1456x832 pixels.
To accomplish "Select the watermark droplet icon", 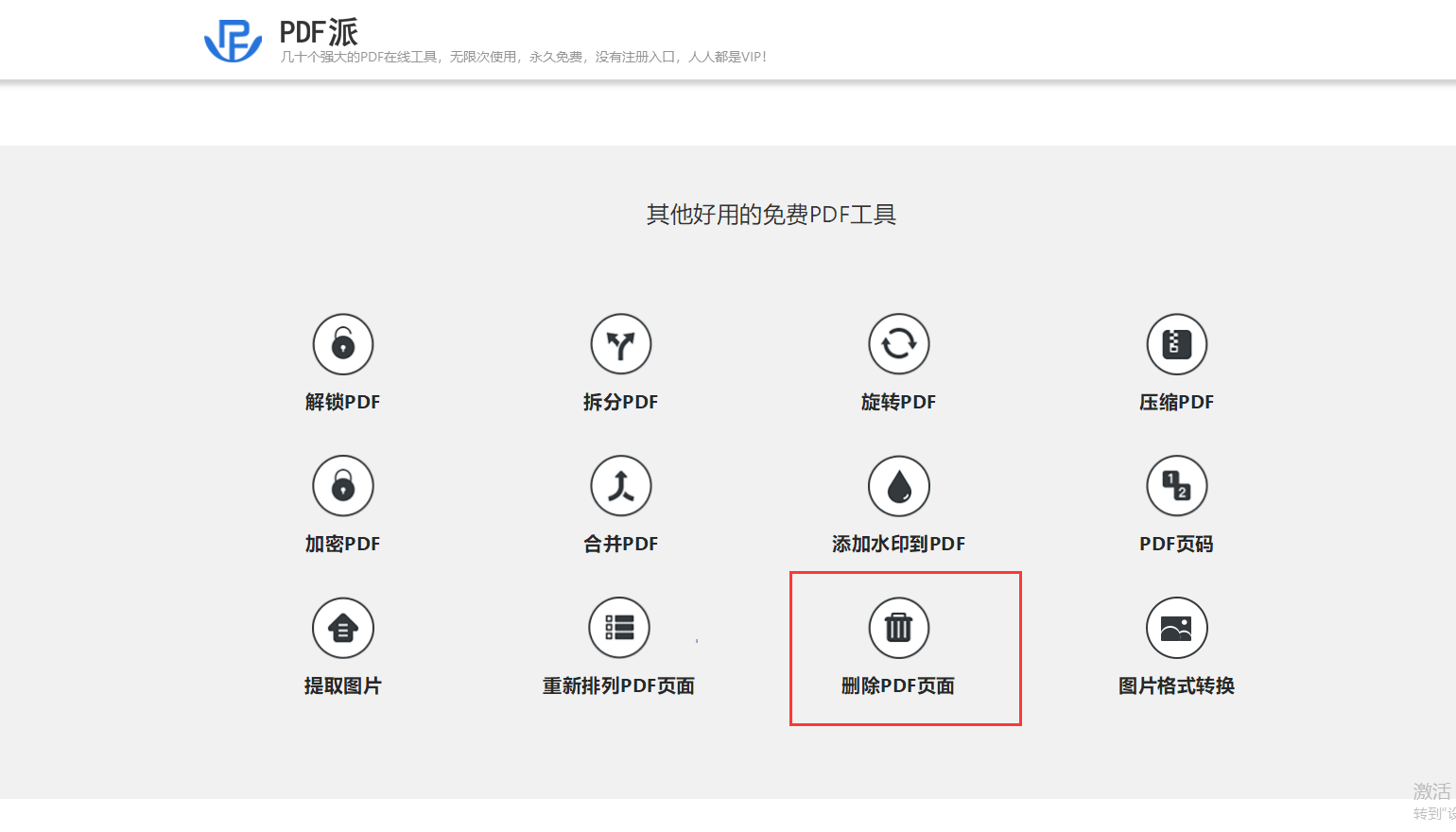I will 899,486.
